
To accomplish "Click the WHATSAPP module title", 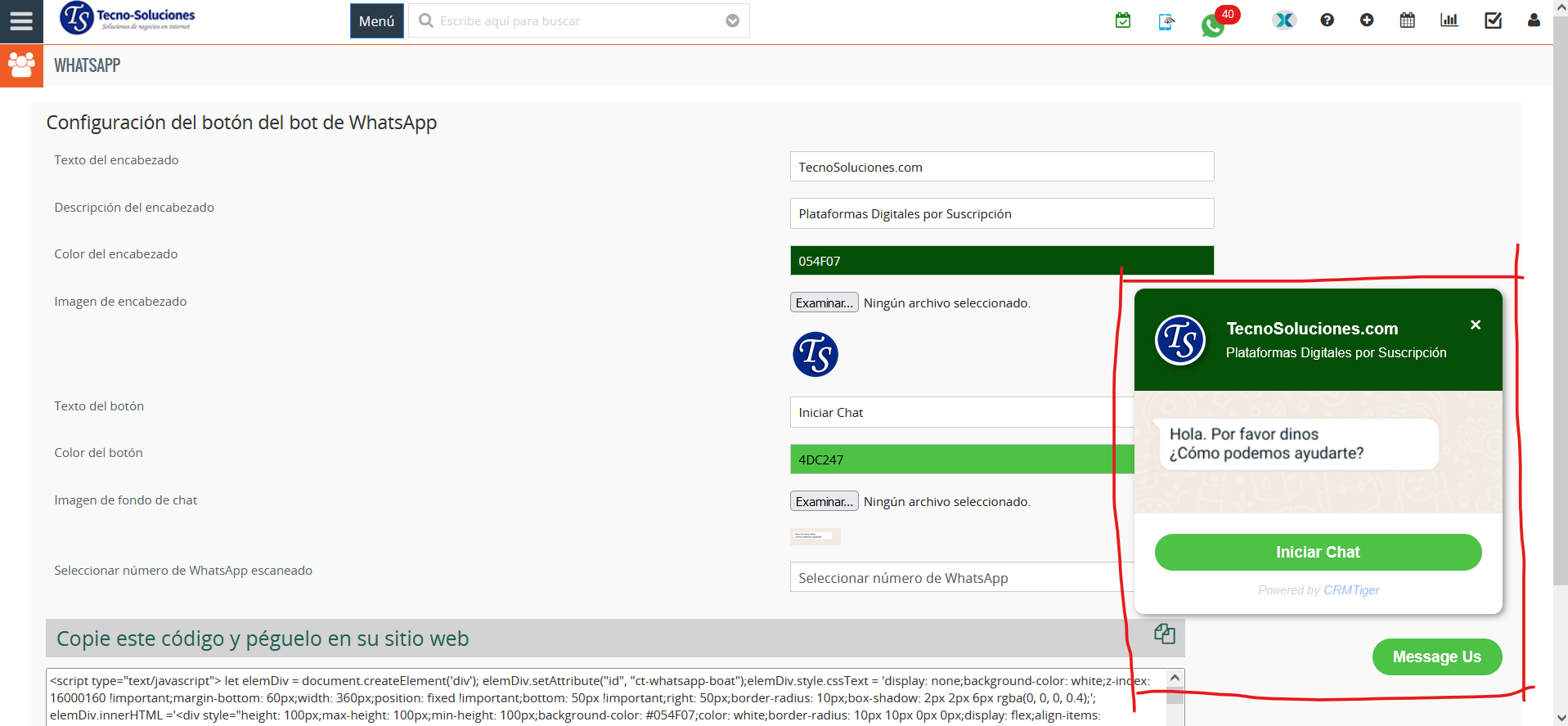I will pyautogui.click(x=88, y=65).
